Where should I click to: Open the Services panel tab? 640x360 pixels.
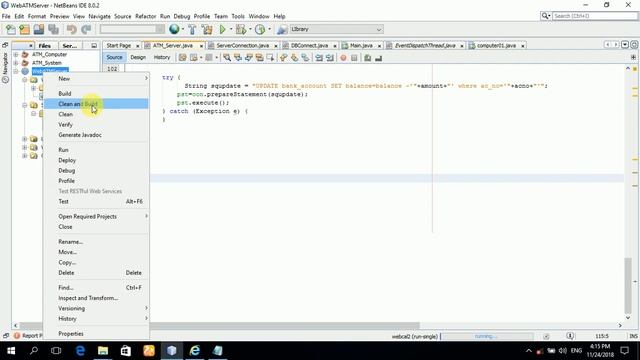(x=69, y=46)
